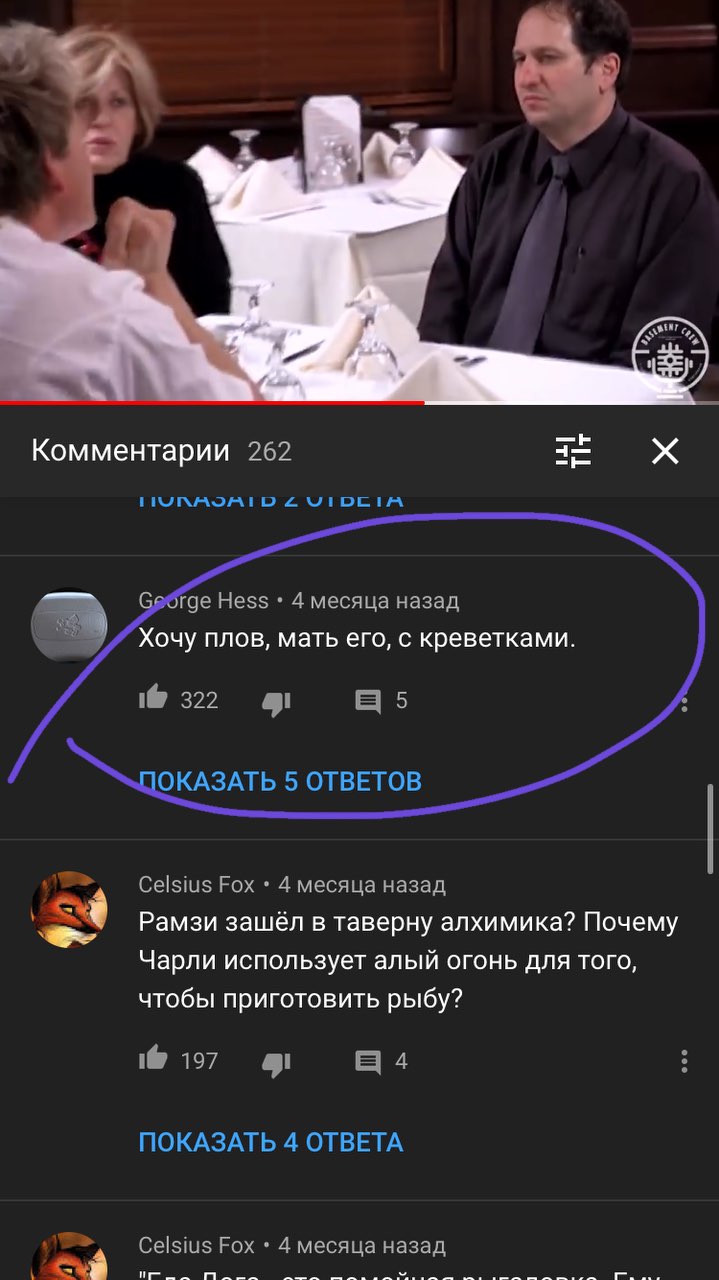
Task: Open the Celsius Fox channel name link
Action: click(197, 885)
